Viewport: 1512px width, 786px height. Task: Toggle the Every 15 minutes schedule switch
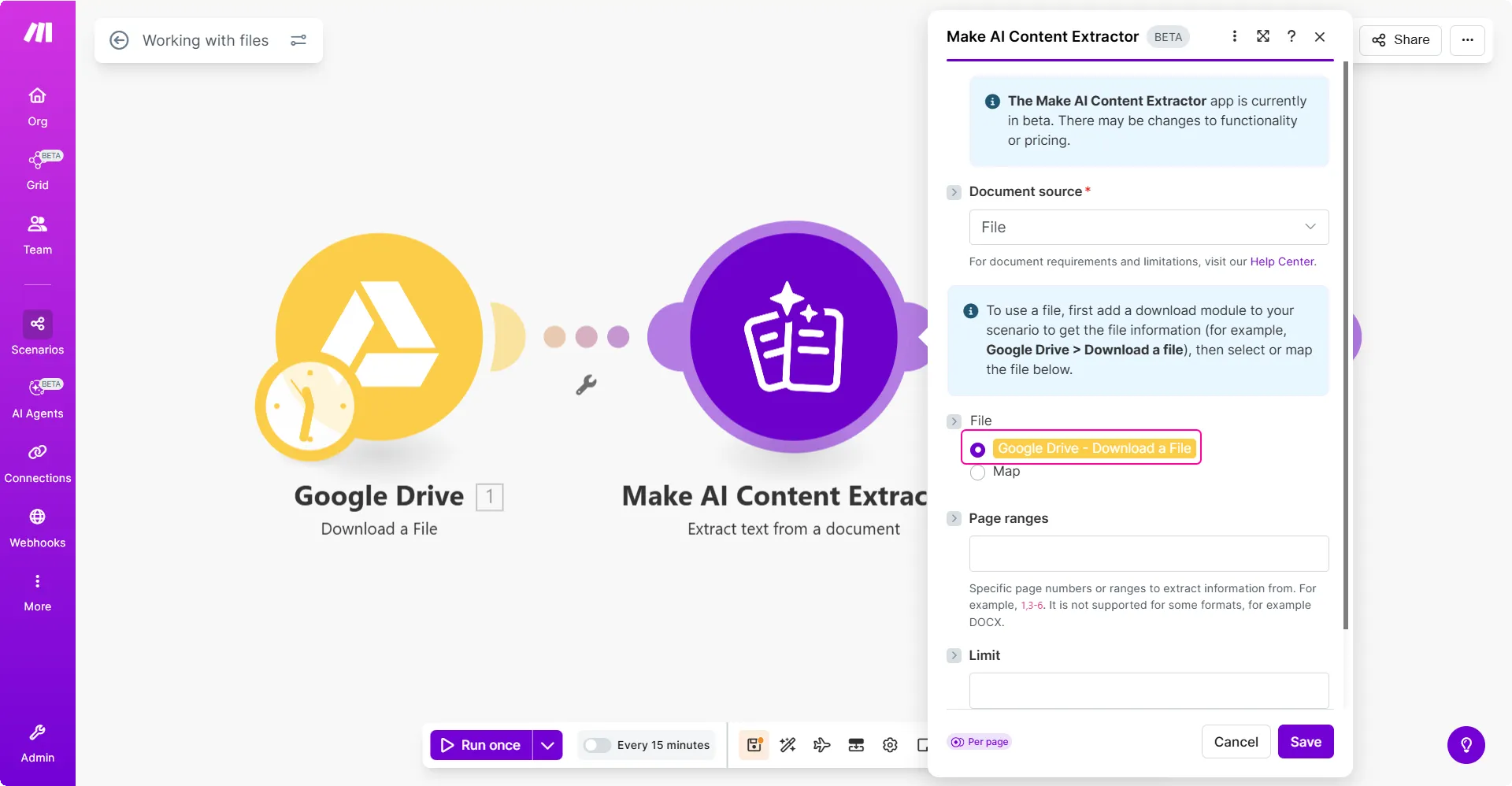pyautogui.click(x=597, y=745)
